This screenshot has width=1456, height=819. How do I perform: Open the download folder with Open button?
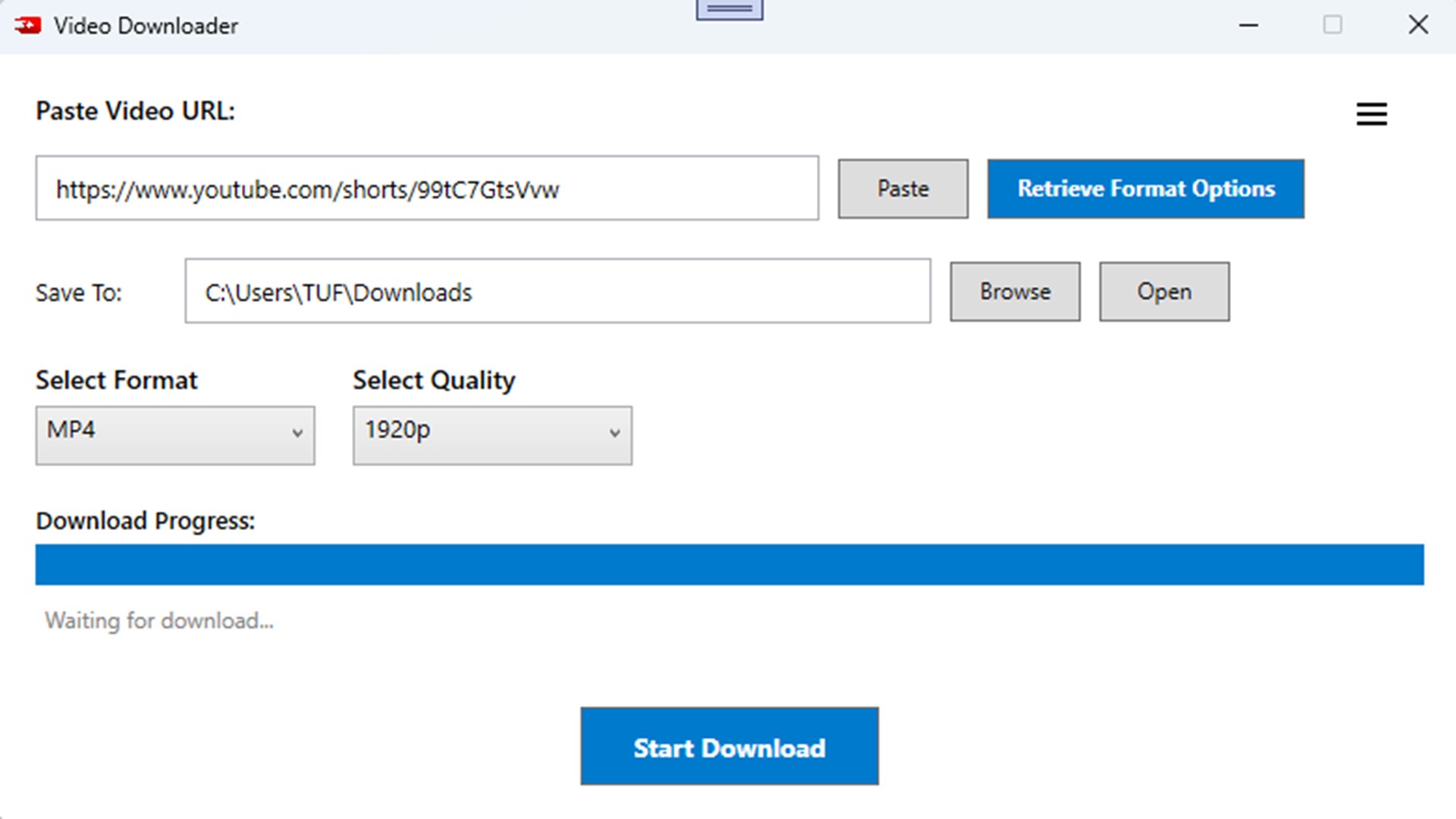[x=1164, y=292]
